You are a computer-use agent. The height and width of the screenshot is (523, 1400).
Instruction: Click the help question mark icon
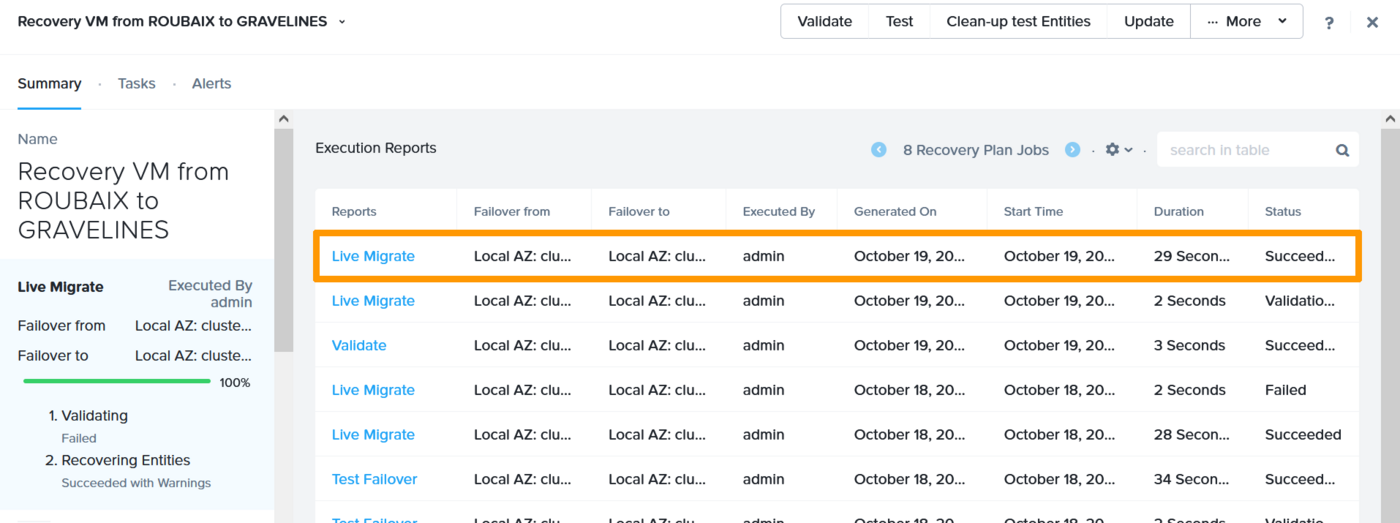pos(1329,22)
